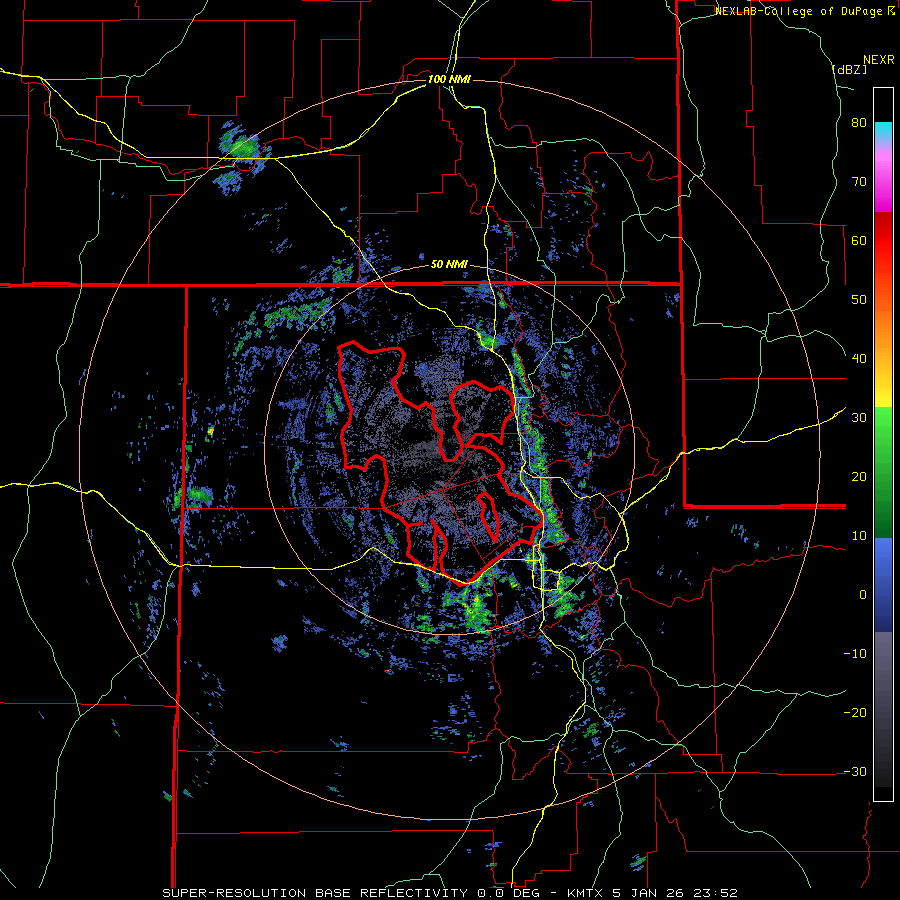Click the NEXR label at the top right

pyautogui.click(x=878, y=60)
